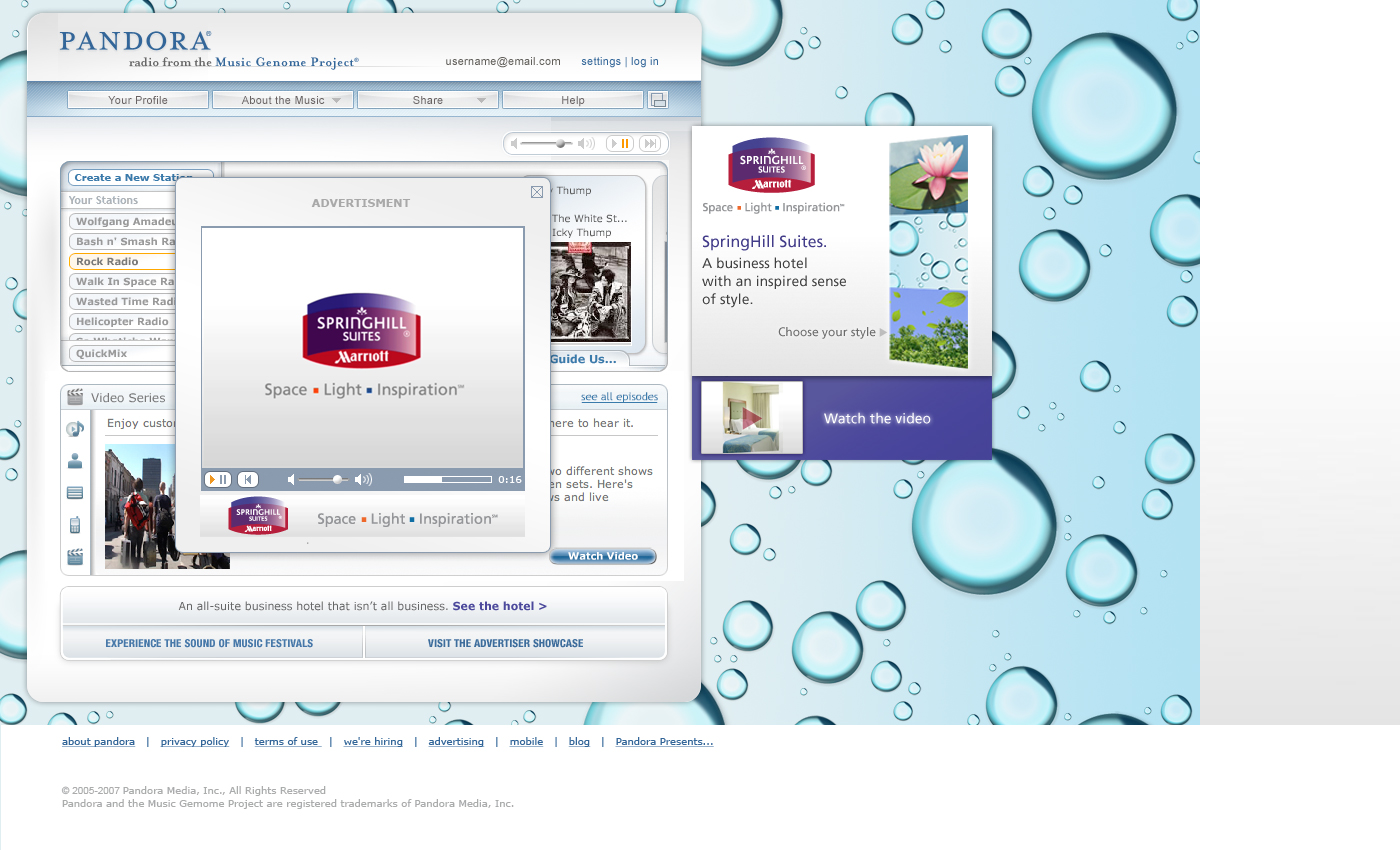Click the Guide Us tab
This screenshot has height=850, width=1400.
coord(588,359)
